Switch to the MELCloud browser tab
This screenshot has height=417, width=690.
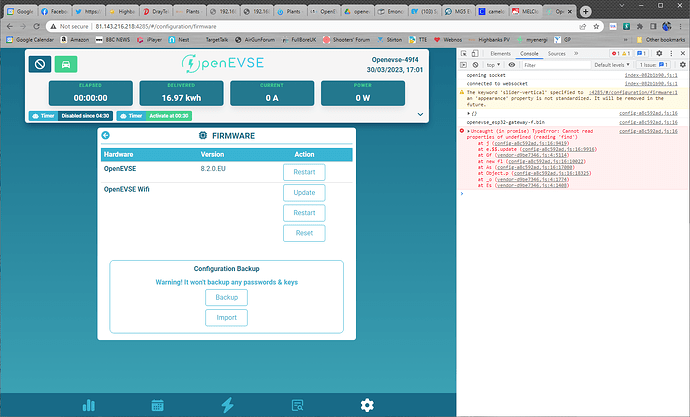(525, 11)
